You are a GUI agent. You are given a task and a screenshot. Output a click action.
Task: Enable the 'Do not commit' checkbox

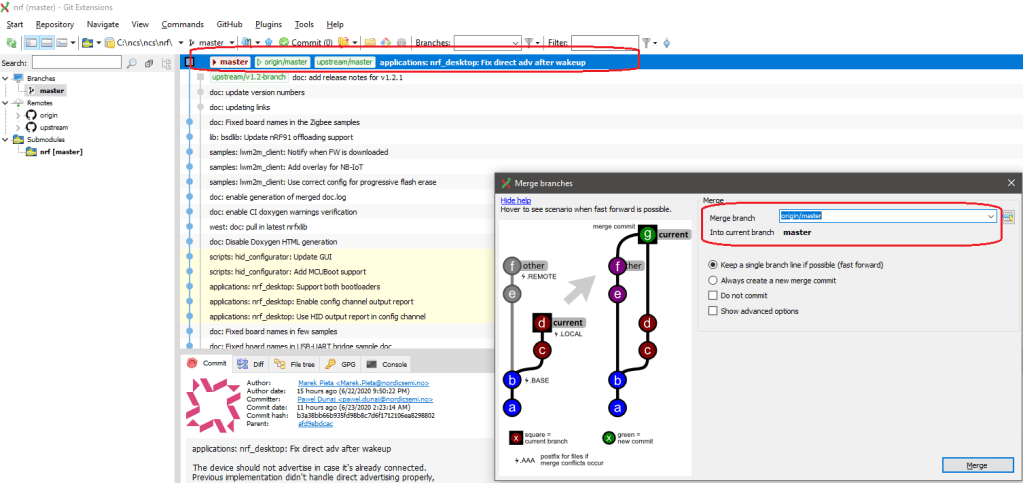coord(713,296)
